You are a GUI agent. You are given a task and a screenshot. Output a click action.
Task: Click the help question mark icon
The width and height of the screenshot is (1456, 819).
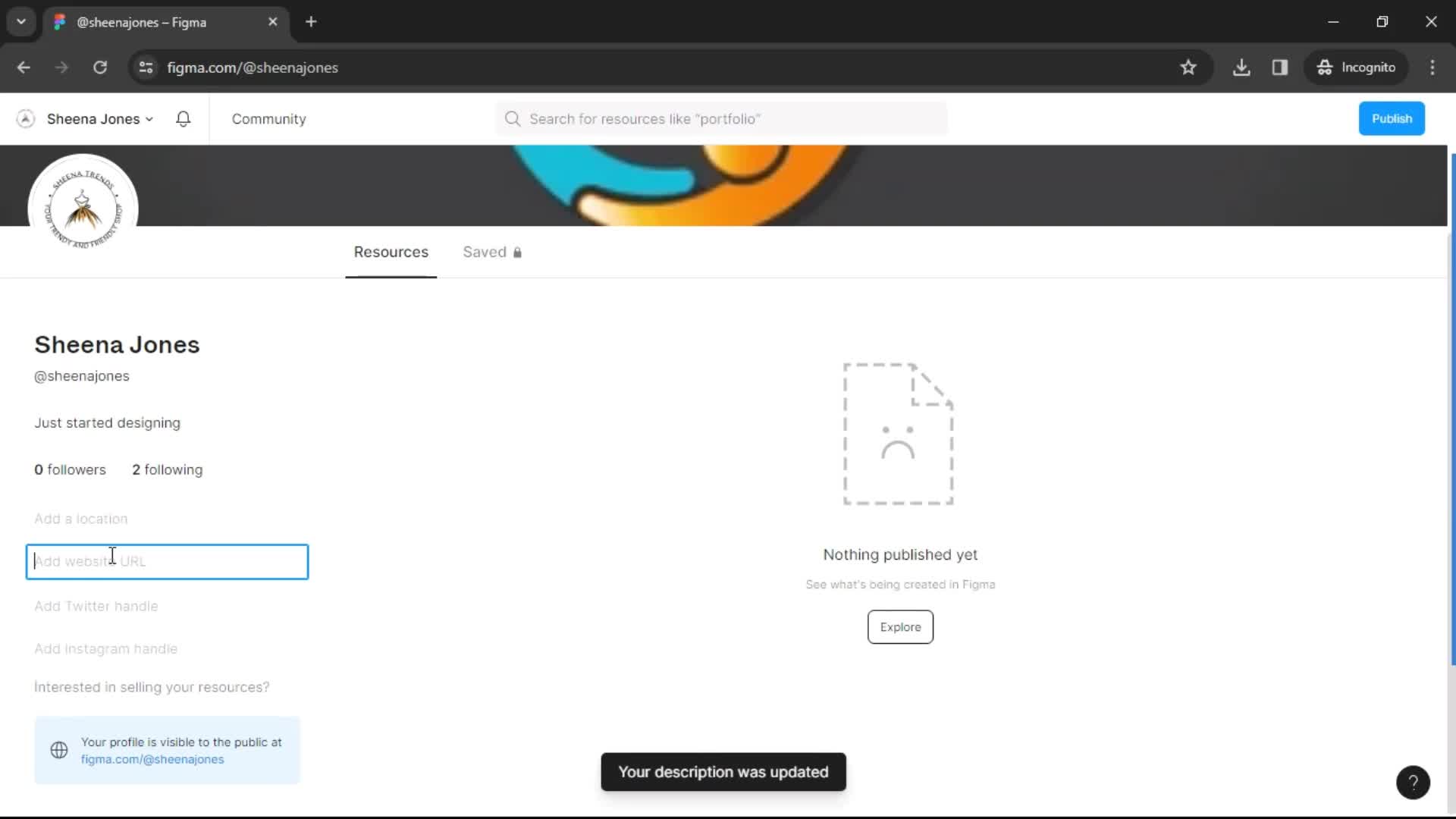coord(1414,781)
